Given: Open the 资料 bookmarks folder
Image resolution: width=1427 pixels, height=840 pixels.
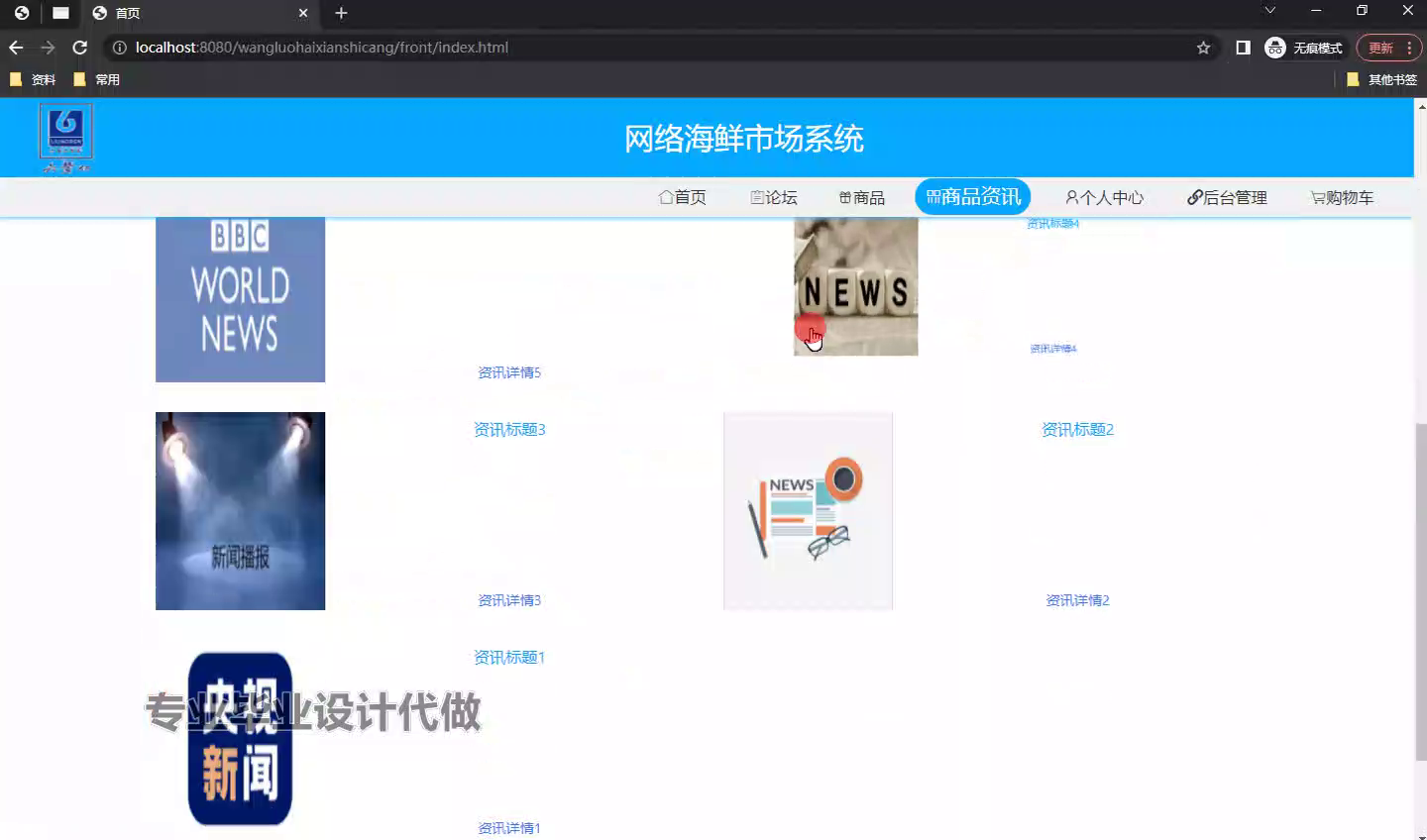Looking at the screenshot, I should pos(33,79).
